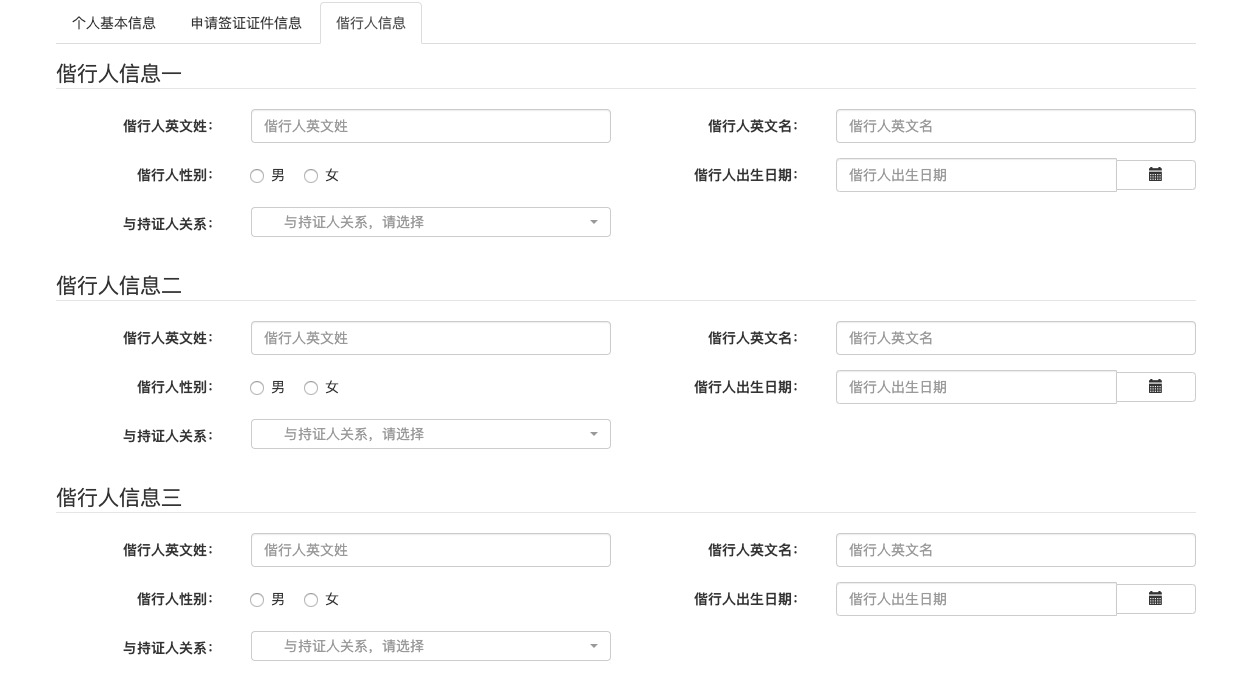The image size is (1254, 697).
Task: Open calendar picker for companion one birthdate
Action: (1155, 175)
